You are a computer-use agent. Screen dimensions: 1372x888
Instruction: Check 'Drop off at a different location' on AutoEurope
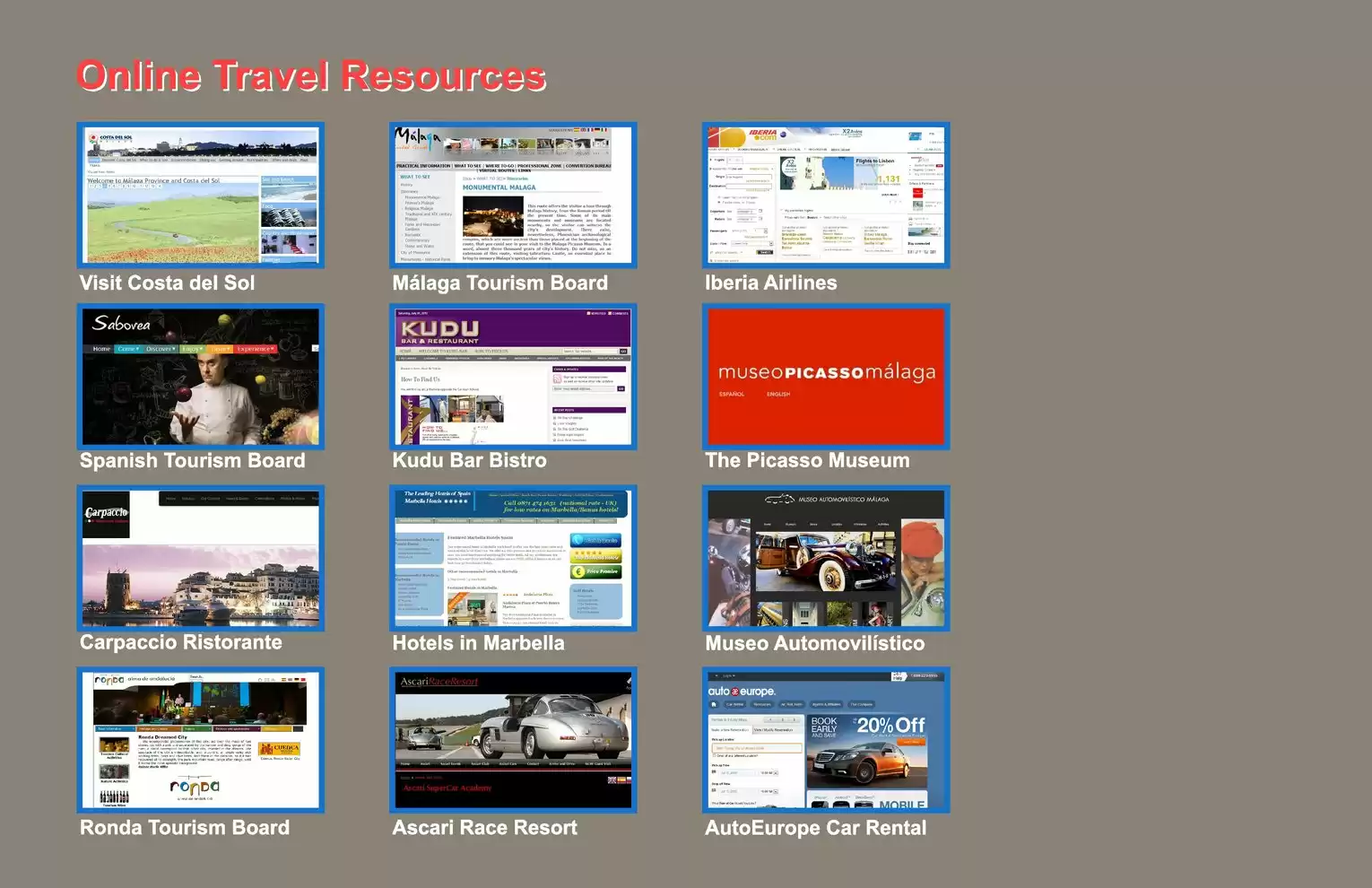(x=715, y=756)
